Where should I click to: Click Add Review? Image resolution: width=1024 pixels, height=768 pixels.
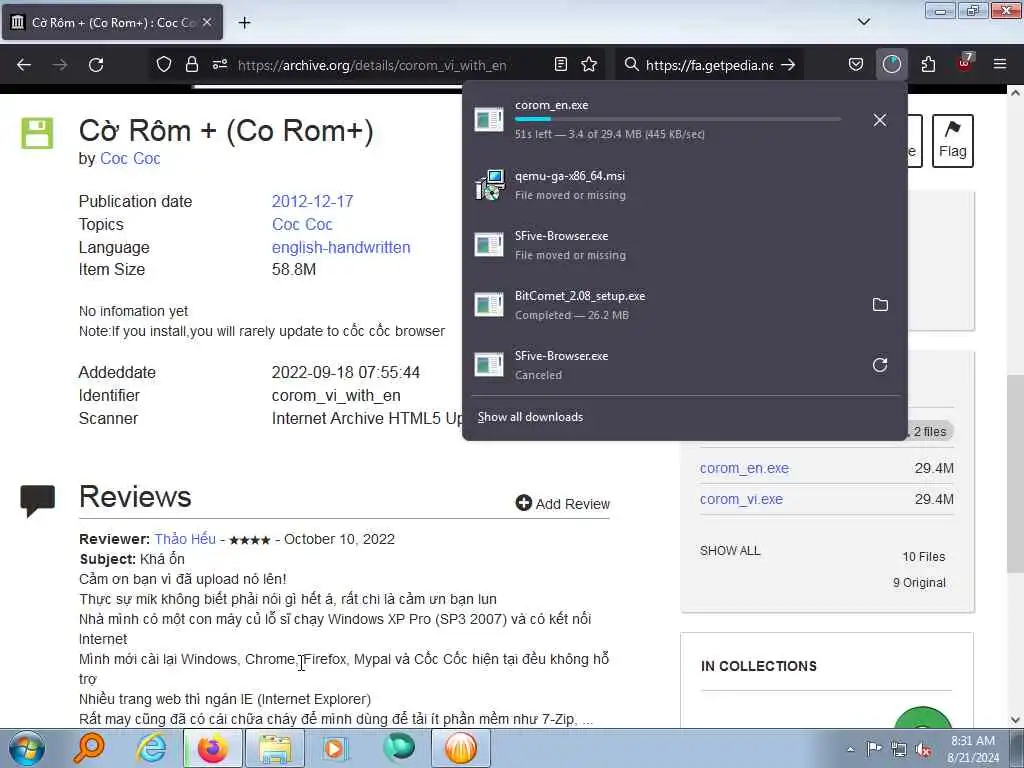coord(562,504)
